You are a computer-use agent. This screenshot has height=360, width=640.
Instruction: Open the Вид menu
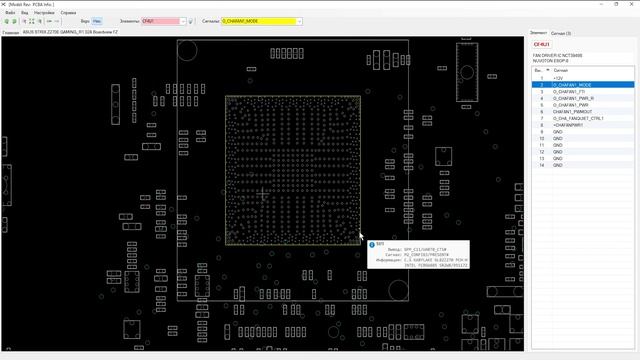[24, 13]
